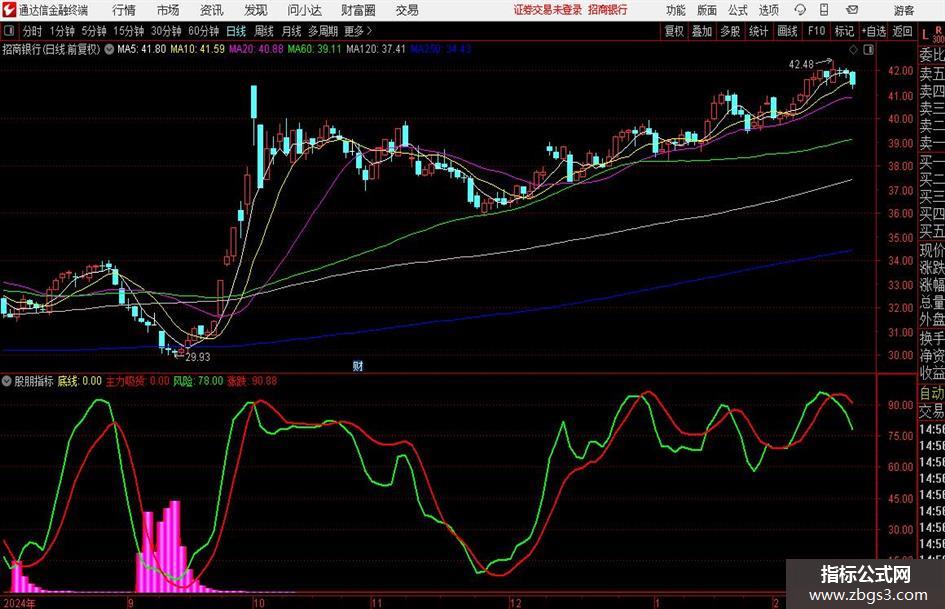The image size is (945, 609).
Task: Open the 交易 menu
Action: pos(407,10)
